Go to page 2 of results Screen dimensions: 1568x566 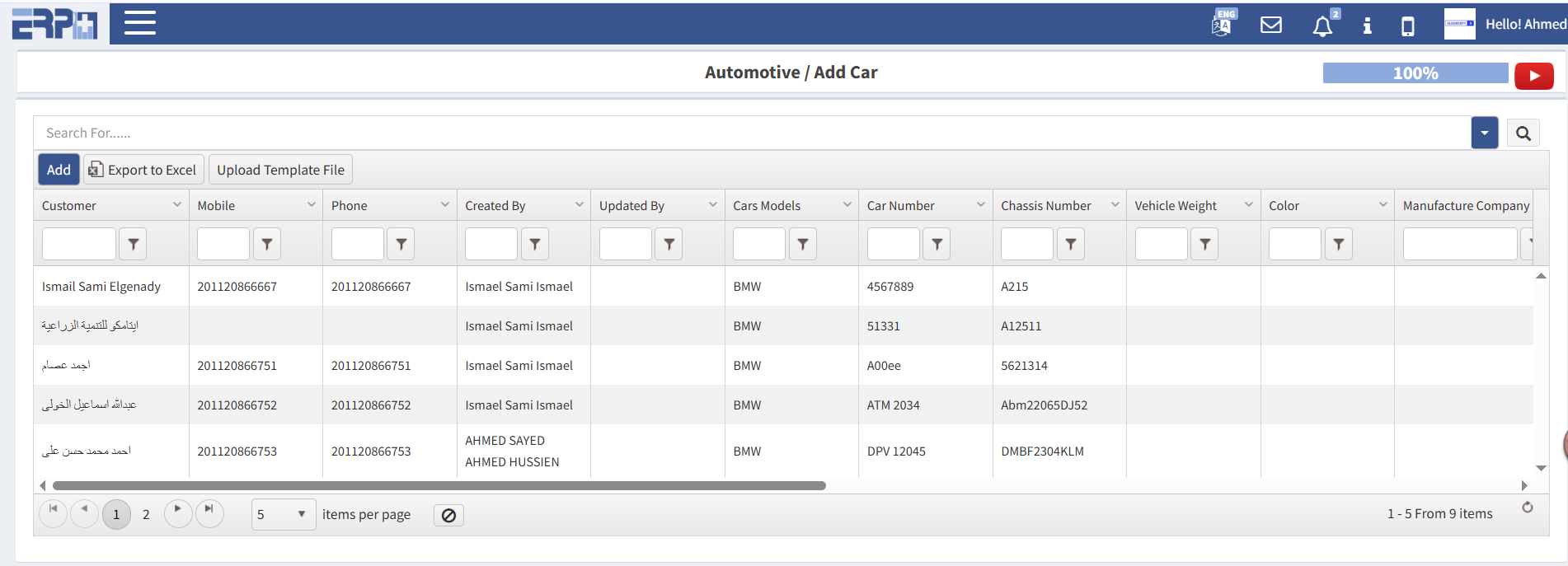146,514
